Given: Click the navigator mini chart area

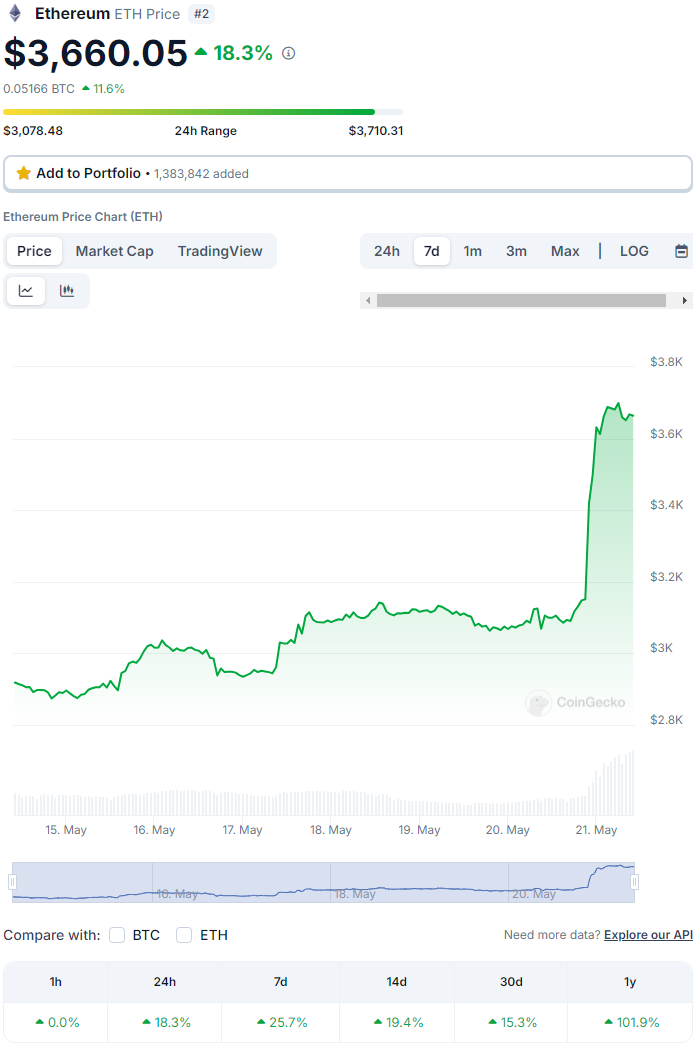Looking at the screenshot, I should pyautogui.click(x=323, y=883).
